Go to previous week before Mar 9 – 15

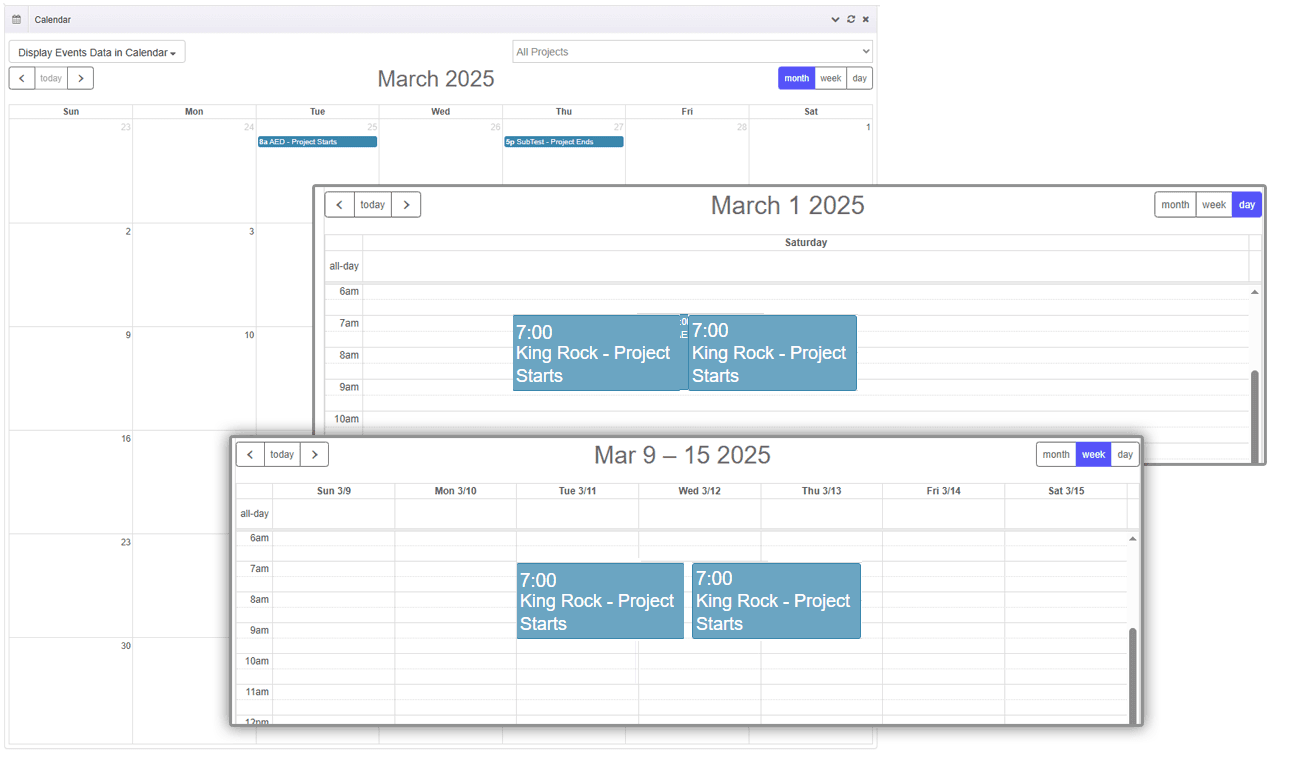tap(250, 454)
